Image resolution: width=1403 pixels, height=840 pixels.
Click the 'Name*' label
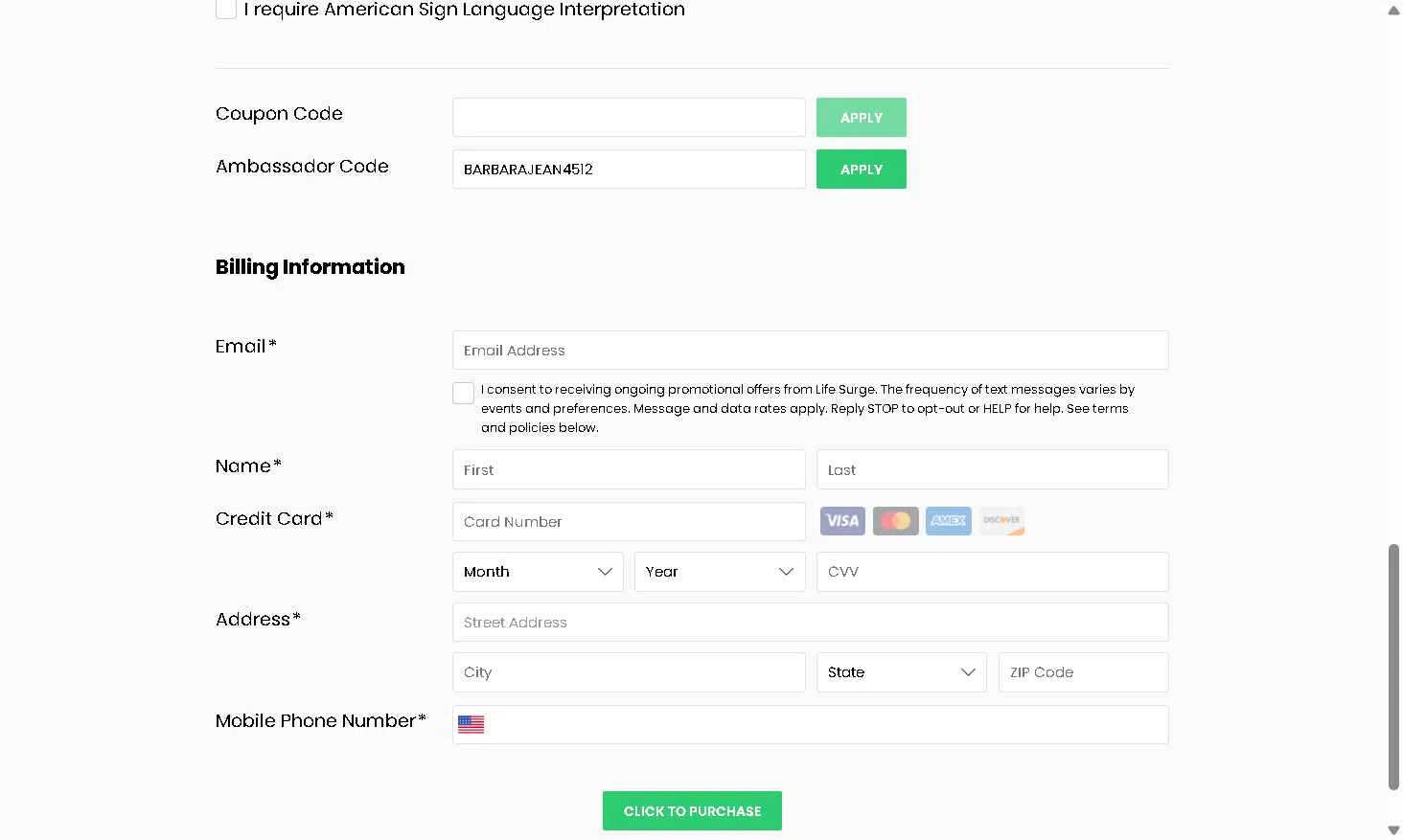pos(248,466)
